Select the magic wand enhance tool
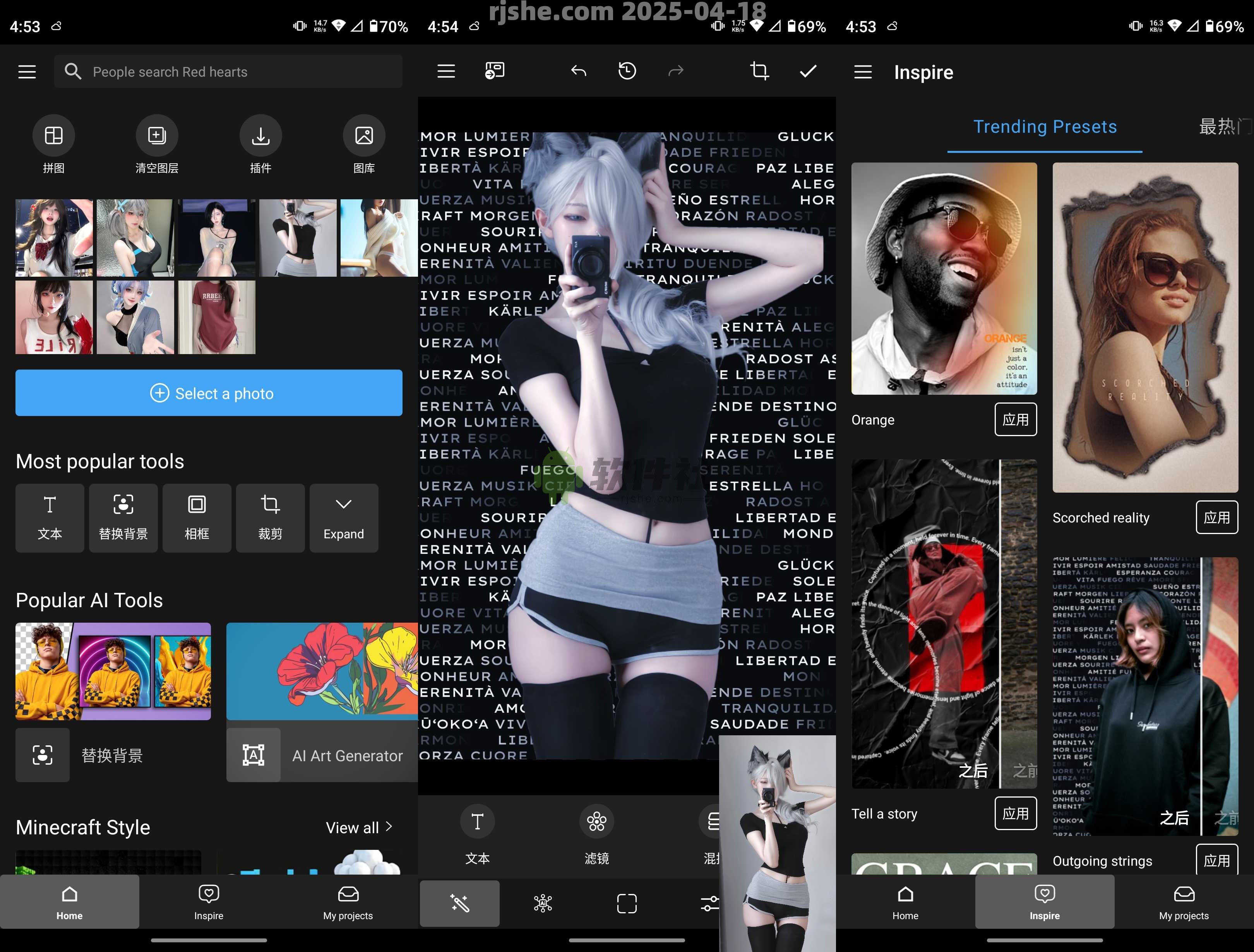This screenshot has height=952, width=1254. [x=459, y=903]
